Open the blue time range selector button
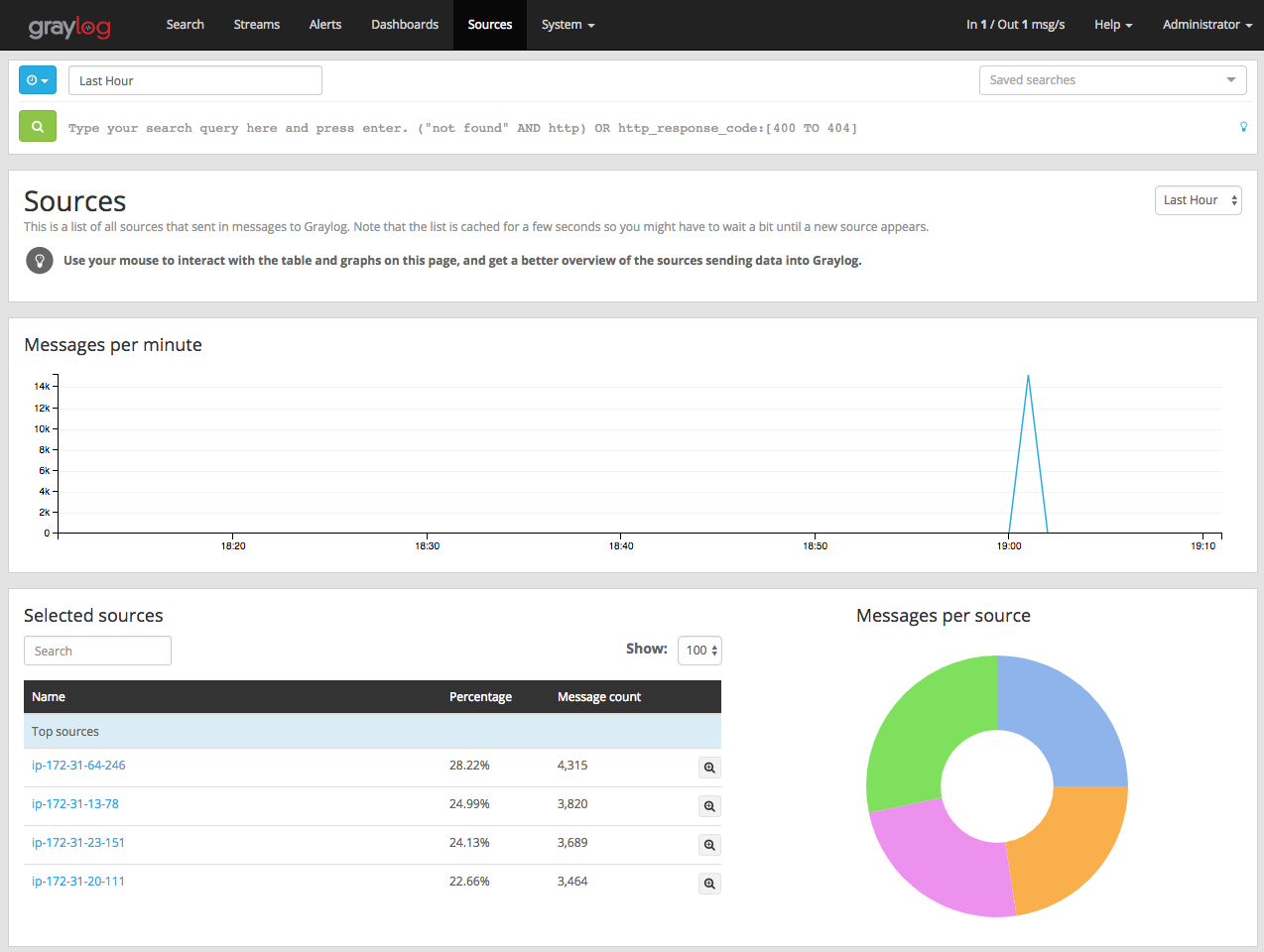Image resolution: width=1264 pixels, height=952 pixels. point(38,80)
